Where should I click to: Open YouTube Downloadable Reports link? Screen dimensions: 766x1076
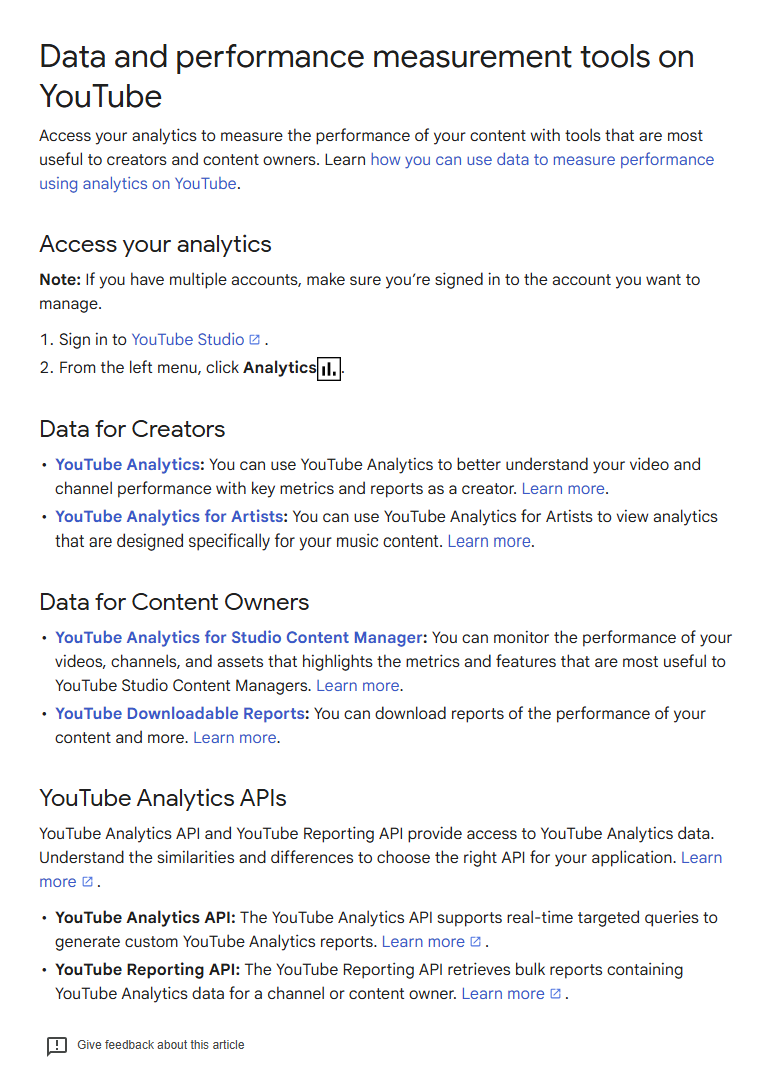pyautogui.click(x=181, y=714)
